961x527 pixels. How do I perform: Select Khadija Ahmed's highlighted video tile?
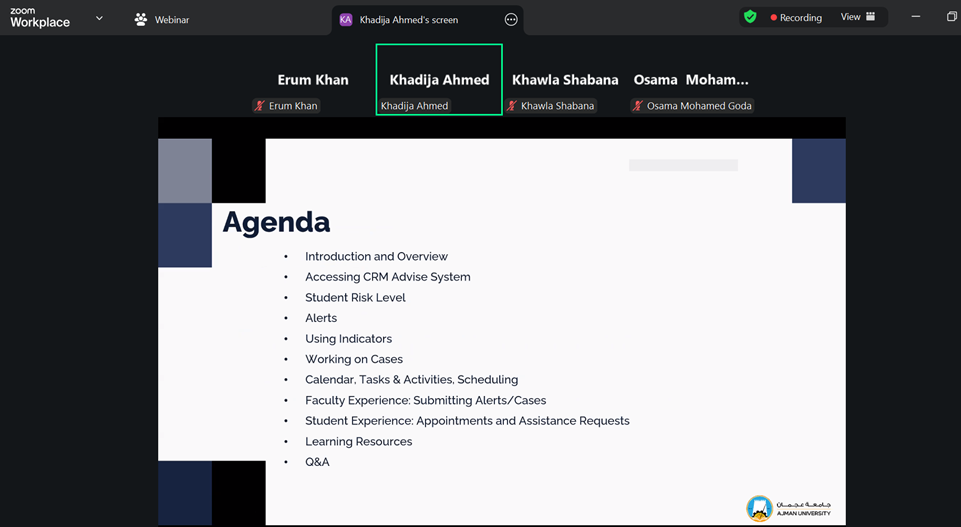tap(439, 80)
